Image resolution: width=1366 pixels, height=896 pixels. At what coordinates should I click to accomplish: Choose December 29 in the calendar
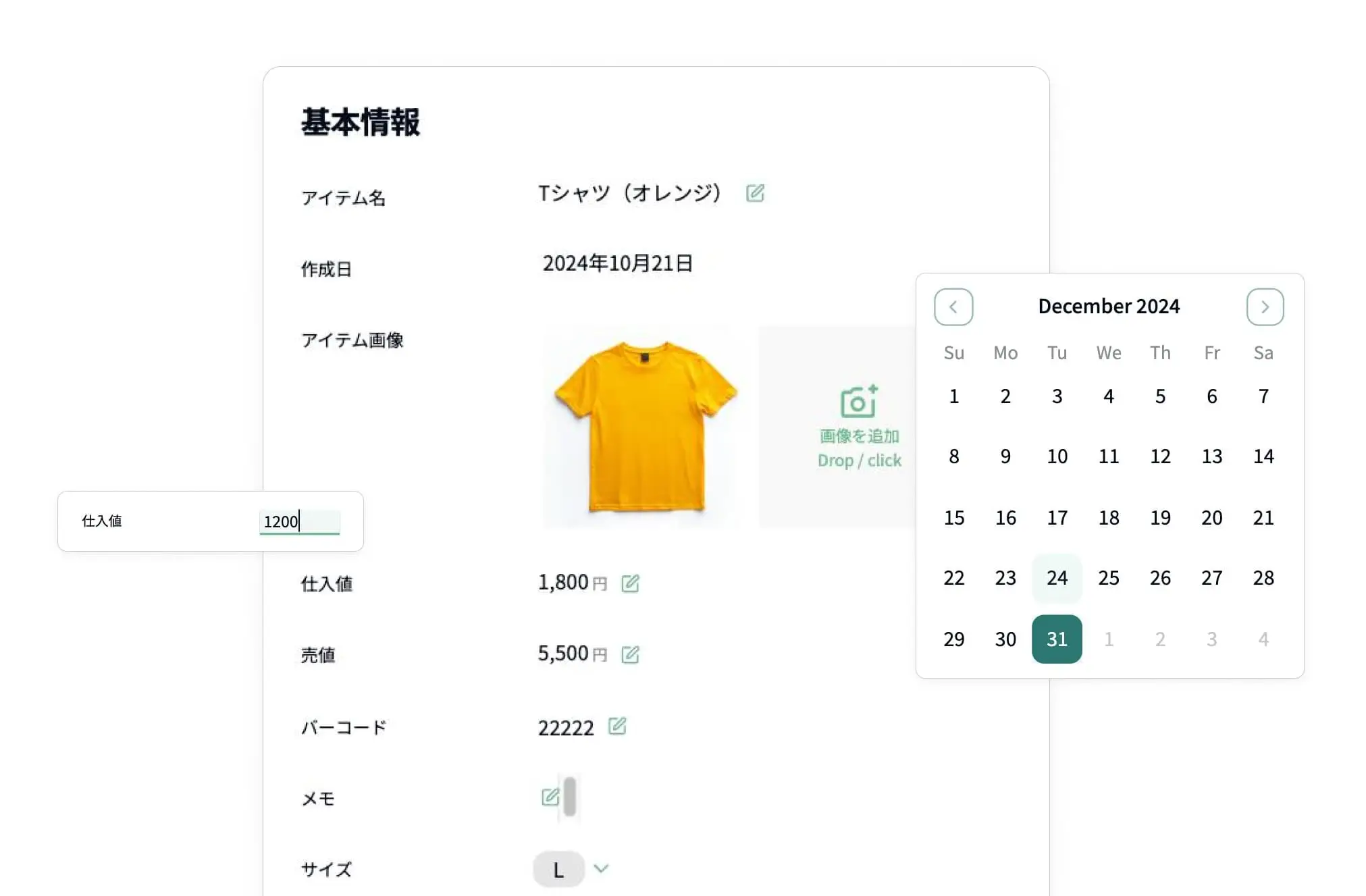[x=953, y=639]
